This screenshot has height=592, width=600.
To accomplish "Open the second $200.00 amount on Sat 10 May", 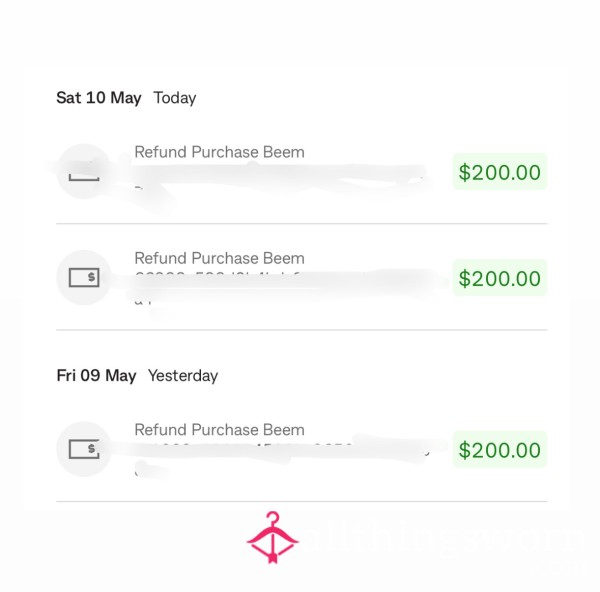I will point(500,278).
